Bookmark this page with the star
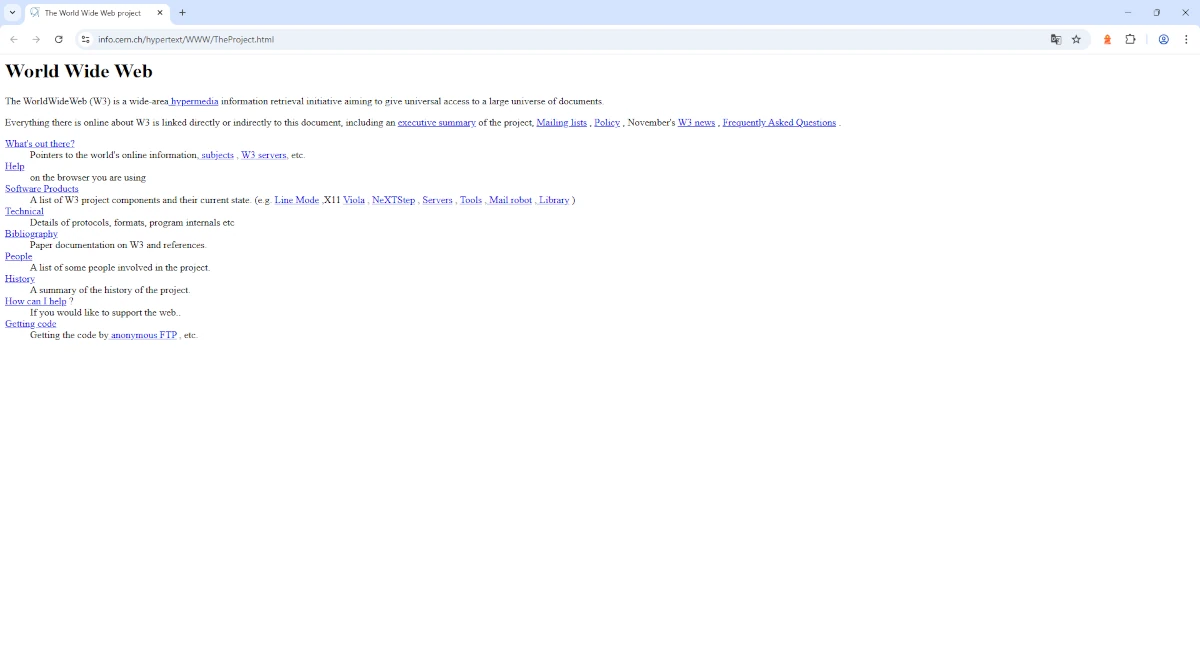This screenshot has width=1200, height=645. point(1076,39)
